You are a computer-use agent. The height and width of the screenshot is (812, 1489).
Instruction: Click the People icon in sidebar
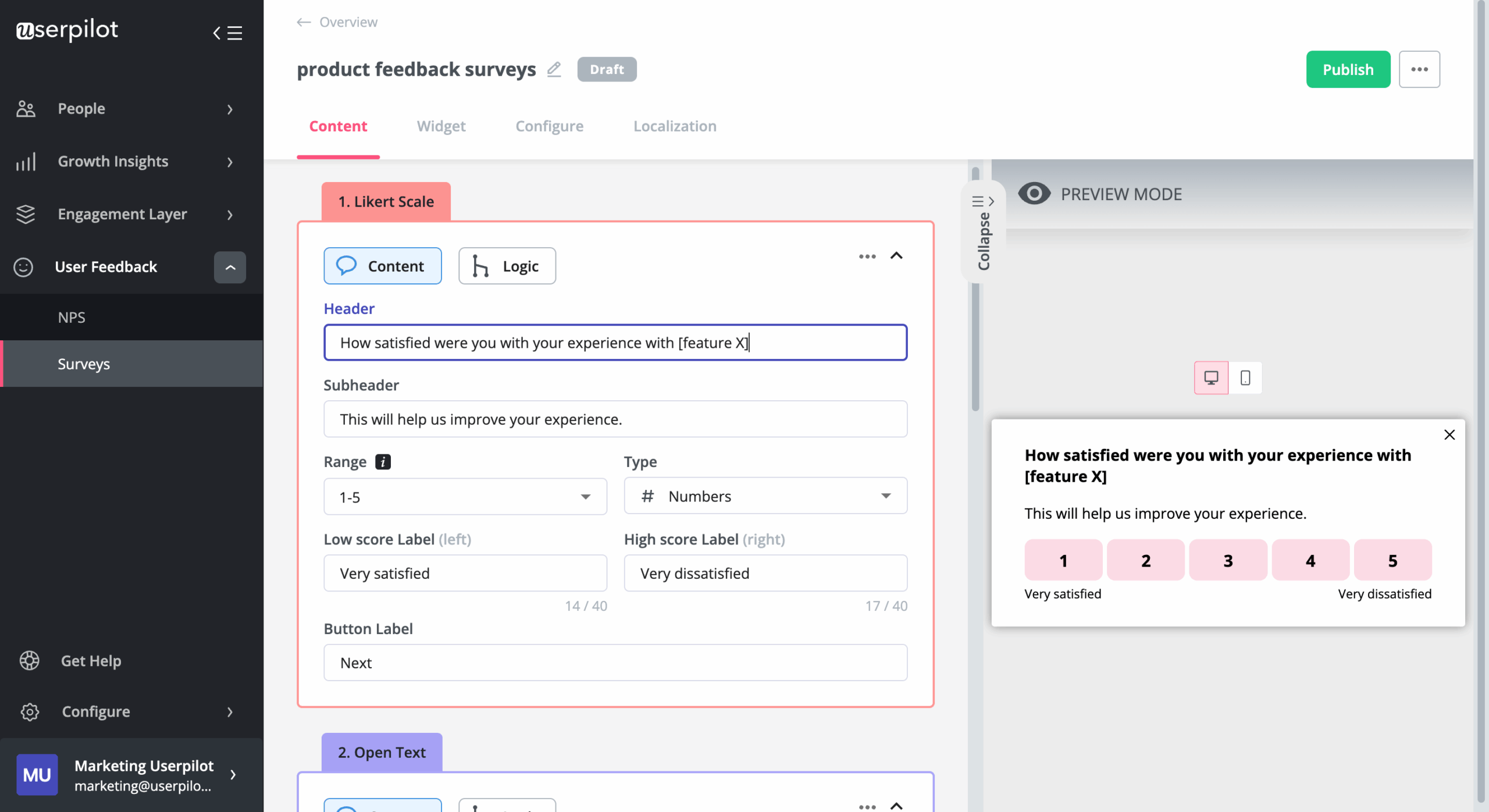(24, 109)
